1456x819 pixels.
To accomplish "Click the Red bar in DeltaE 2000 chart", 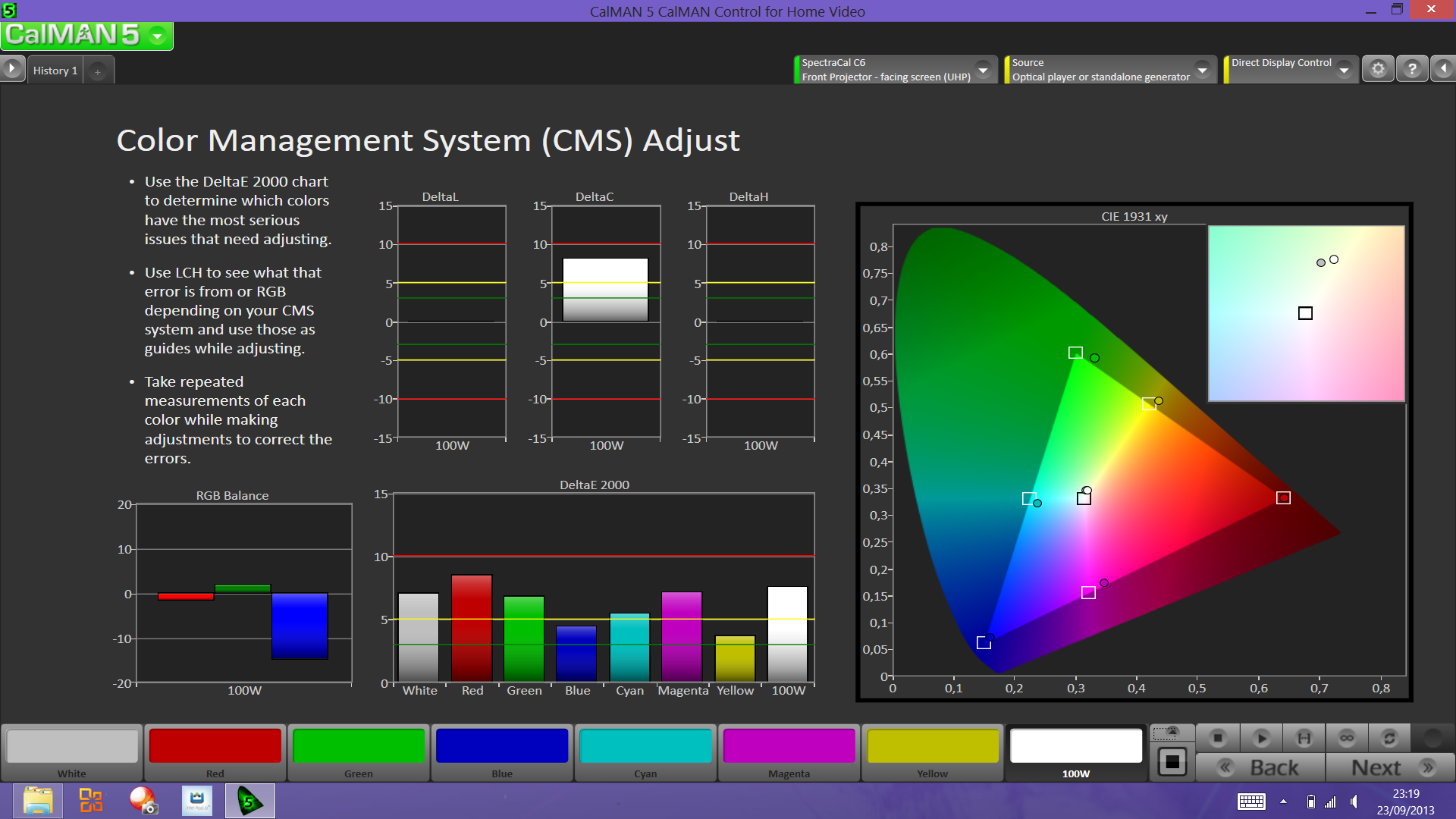I will point(472,628).
